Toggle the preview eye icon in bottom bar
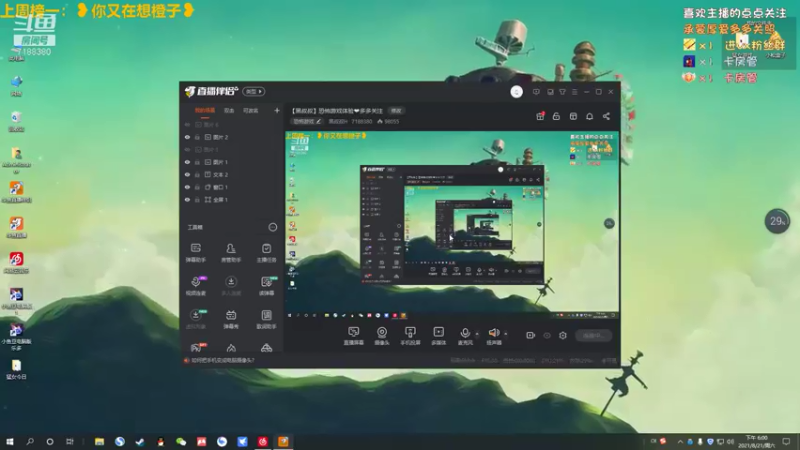 point(547,335)
